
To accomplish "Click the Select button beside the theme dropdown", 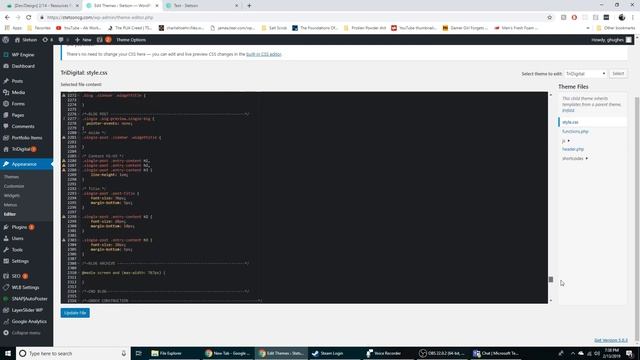I will [x=618, y=74].
